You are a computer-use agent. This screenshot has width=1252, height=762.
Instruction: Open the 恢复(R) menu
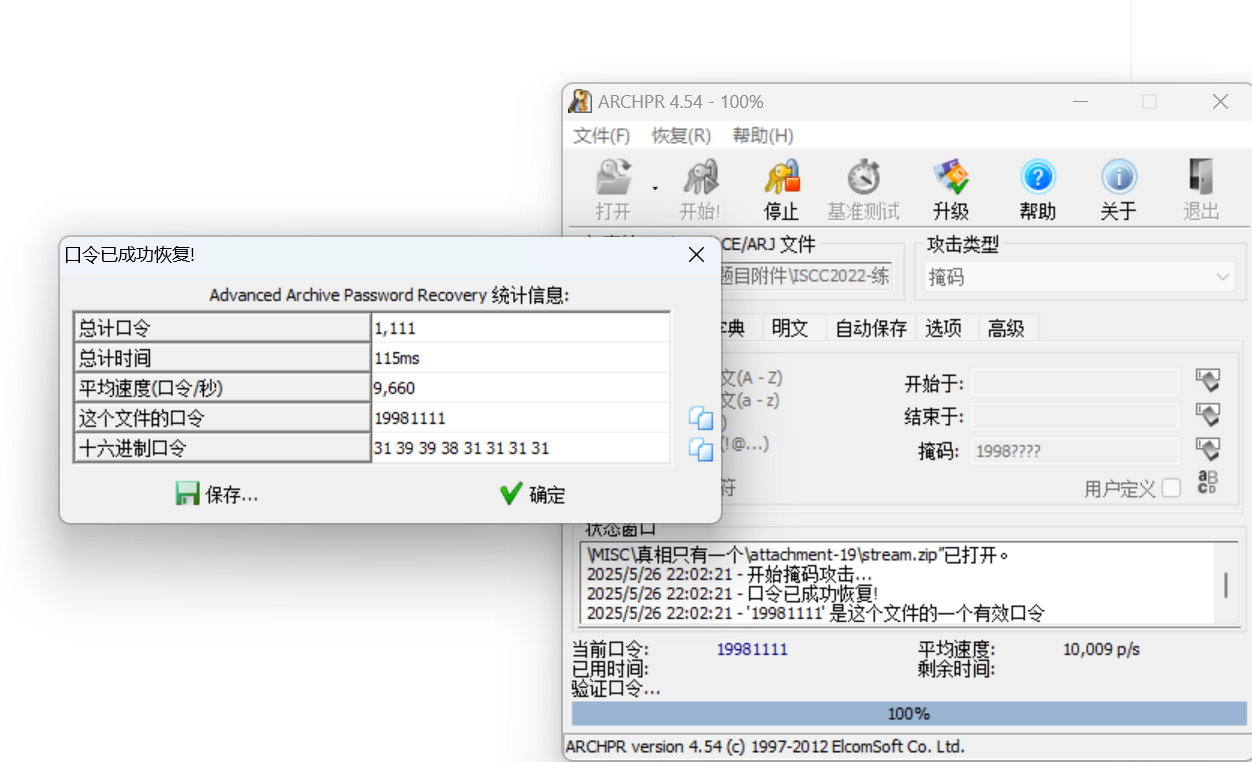point(681,135)
